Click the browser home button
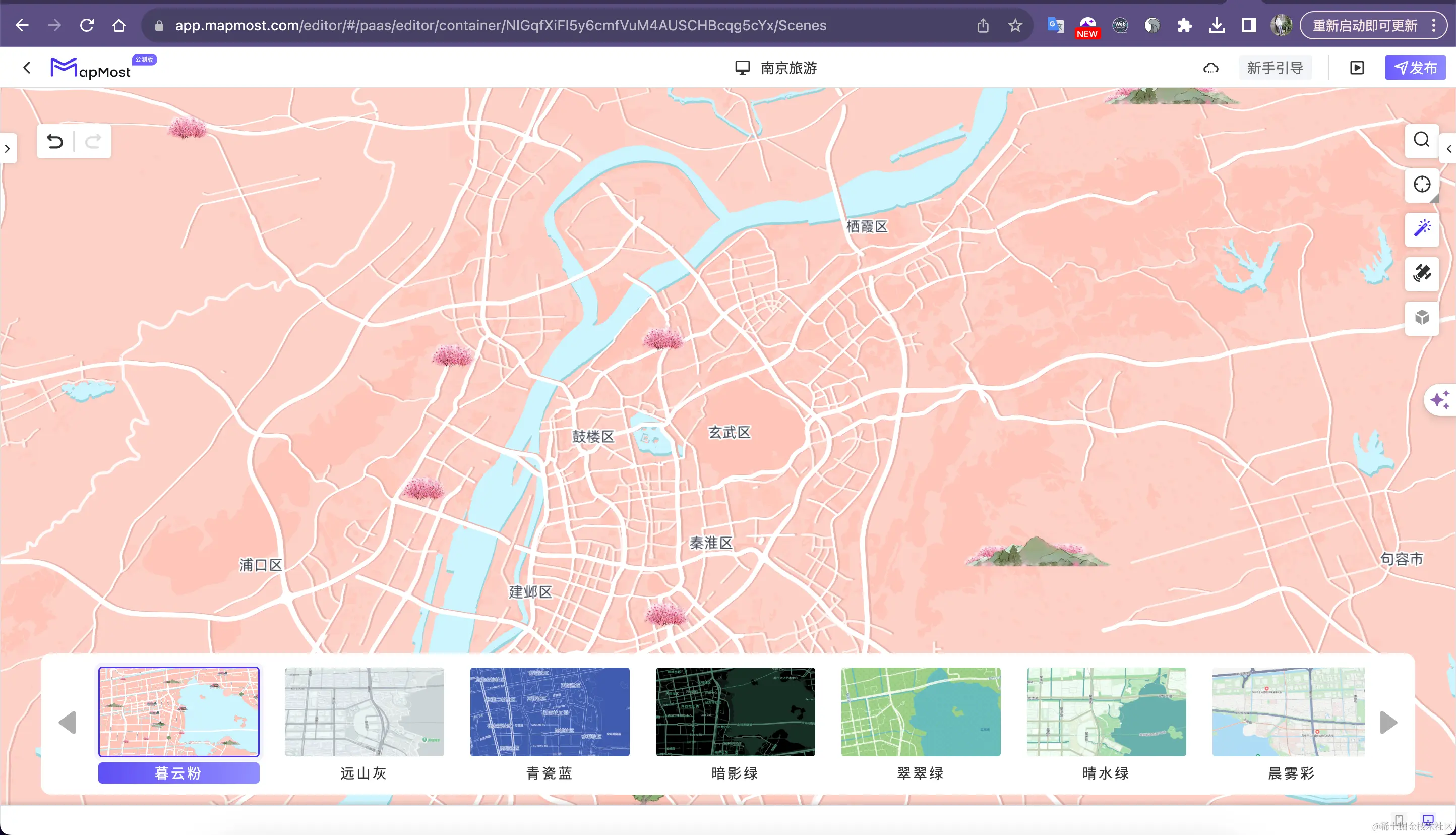This screenshot has width=1456, height=835. coord(118,25)
